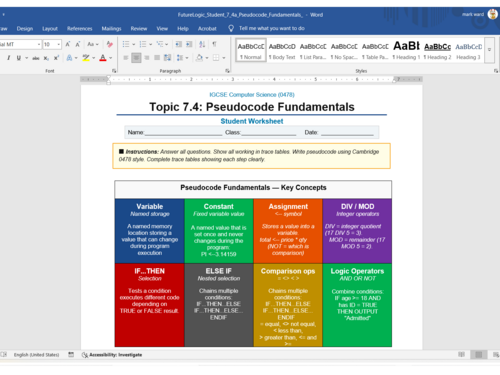Sort paragraph text A to Z
Screen dimensions: 500x375
coord(202,44)
